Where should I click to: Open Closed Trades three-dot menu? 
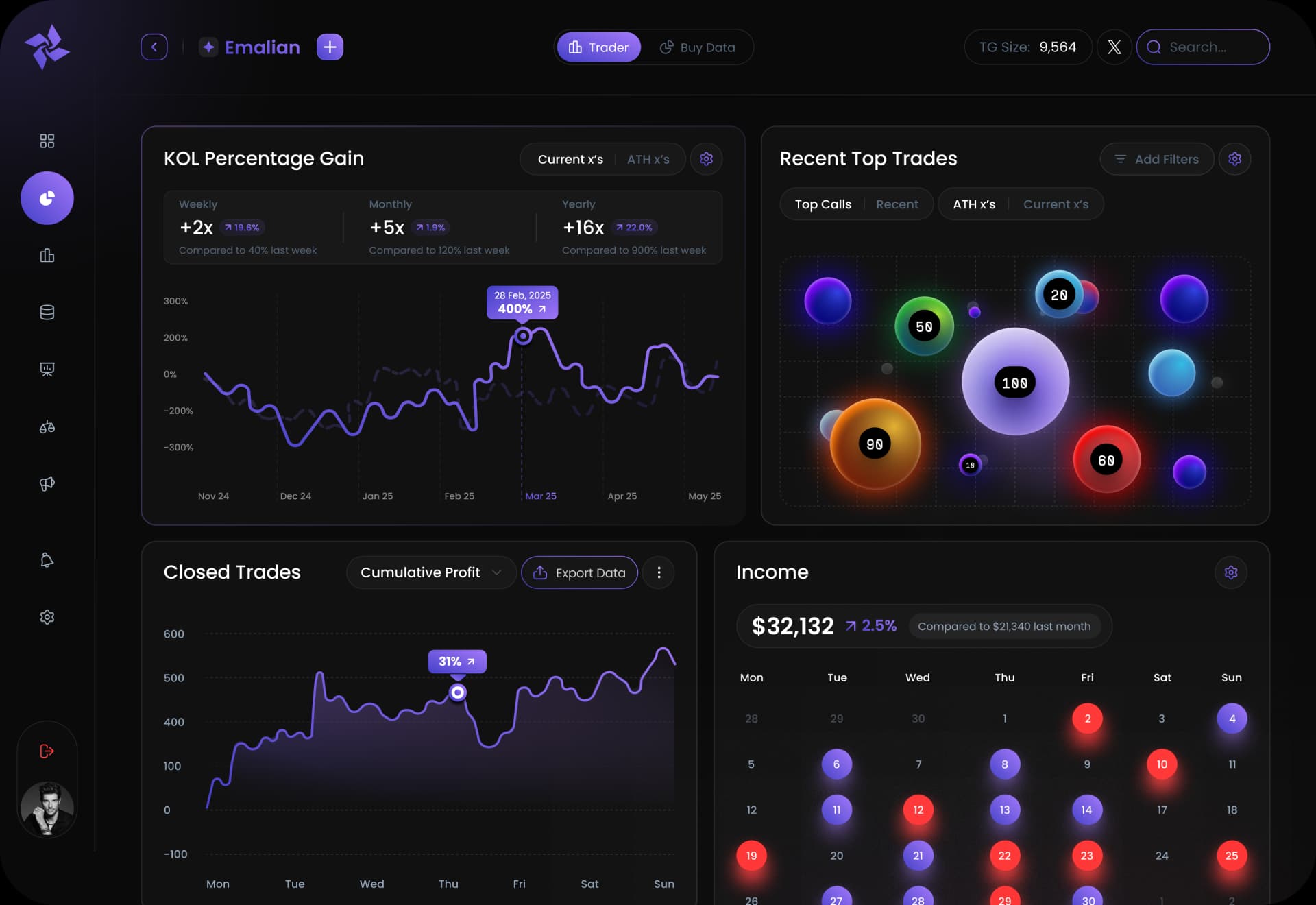pos(659,572)
